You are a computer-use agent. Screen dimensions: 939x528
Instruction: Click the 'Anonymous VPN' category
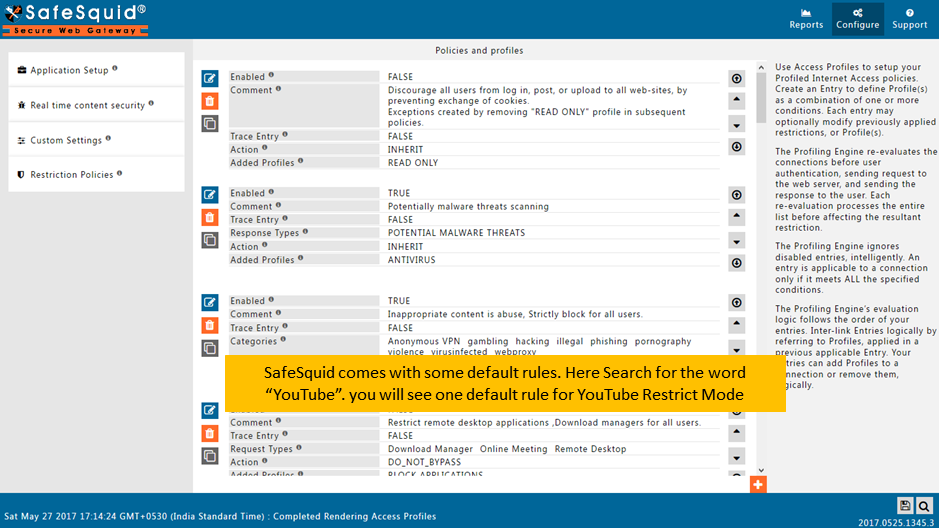point(424,341)
